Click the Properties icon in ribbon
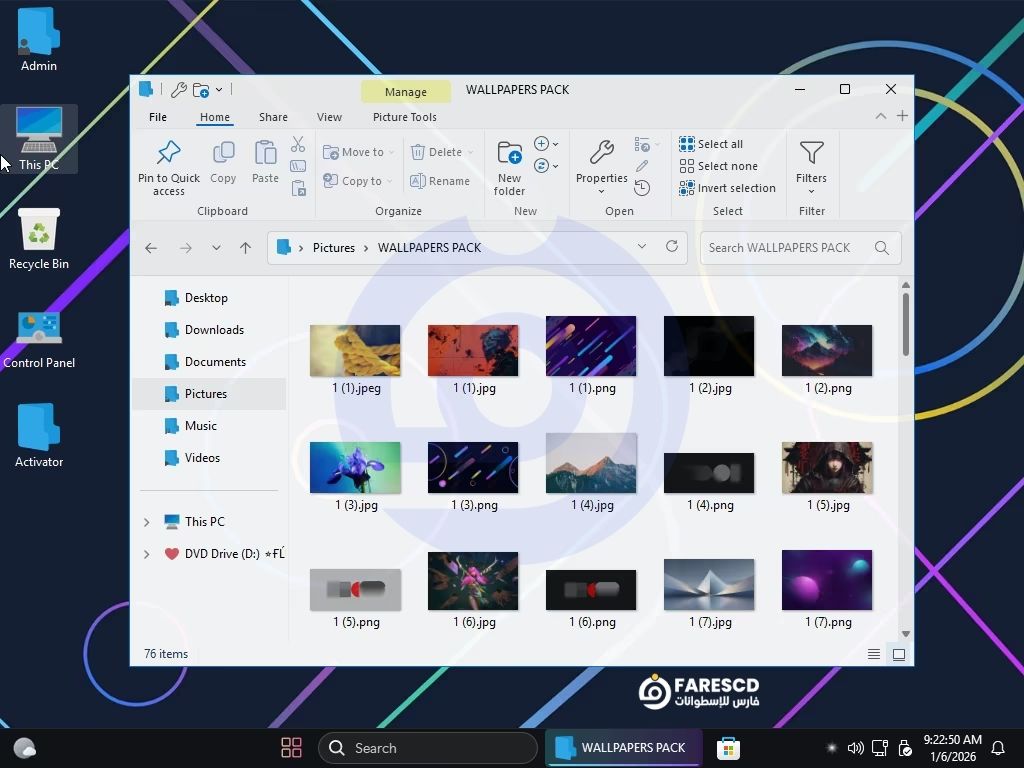 (601, 153)
